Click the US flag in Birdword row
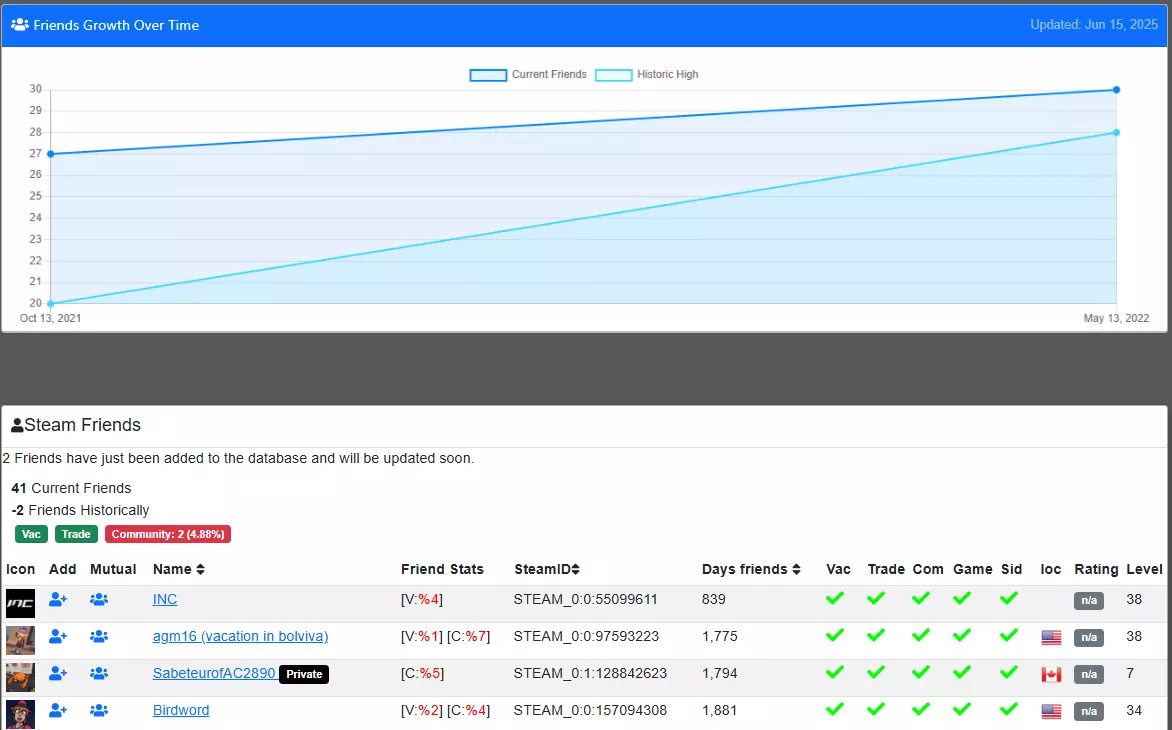Image resolution: width=1172 pixels, height=730 pixels. [1051, 711]
